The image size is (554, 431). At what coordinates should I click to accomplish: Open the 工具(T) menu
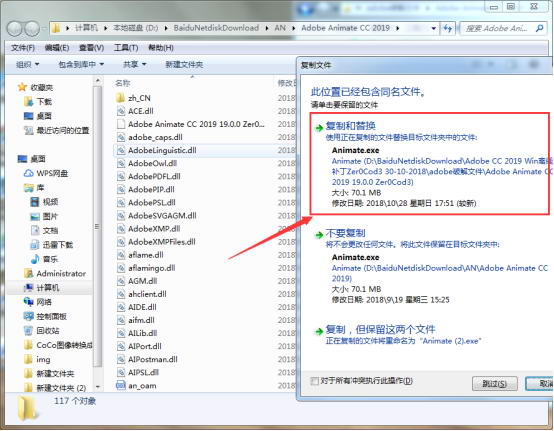[126, 48]
